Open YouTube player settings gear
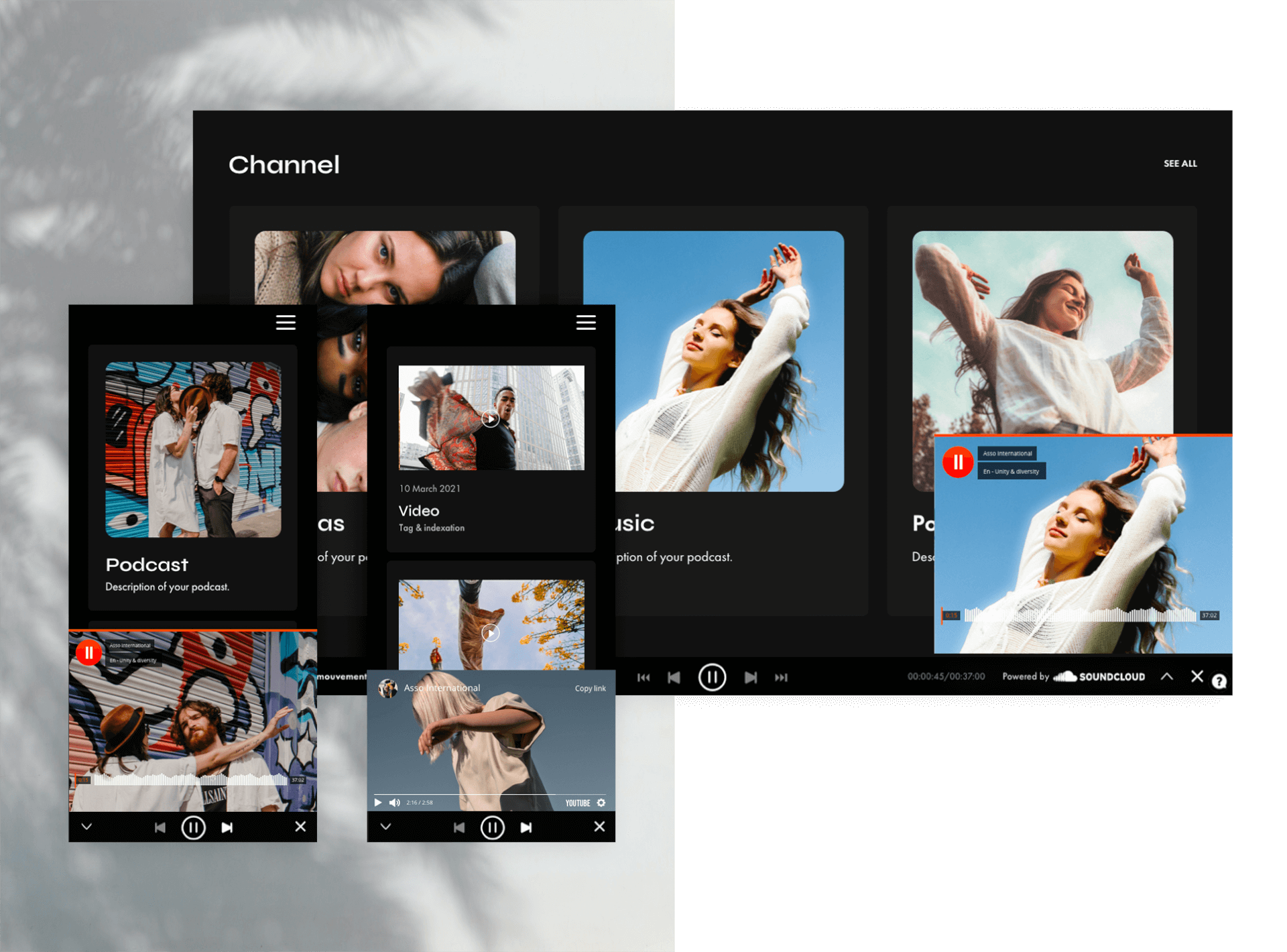Image resolution: width=1287 pixels, height=952 pixels. (x=601, y=802)
